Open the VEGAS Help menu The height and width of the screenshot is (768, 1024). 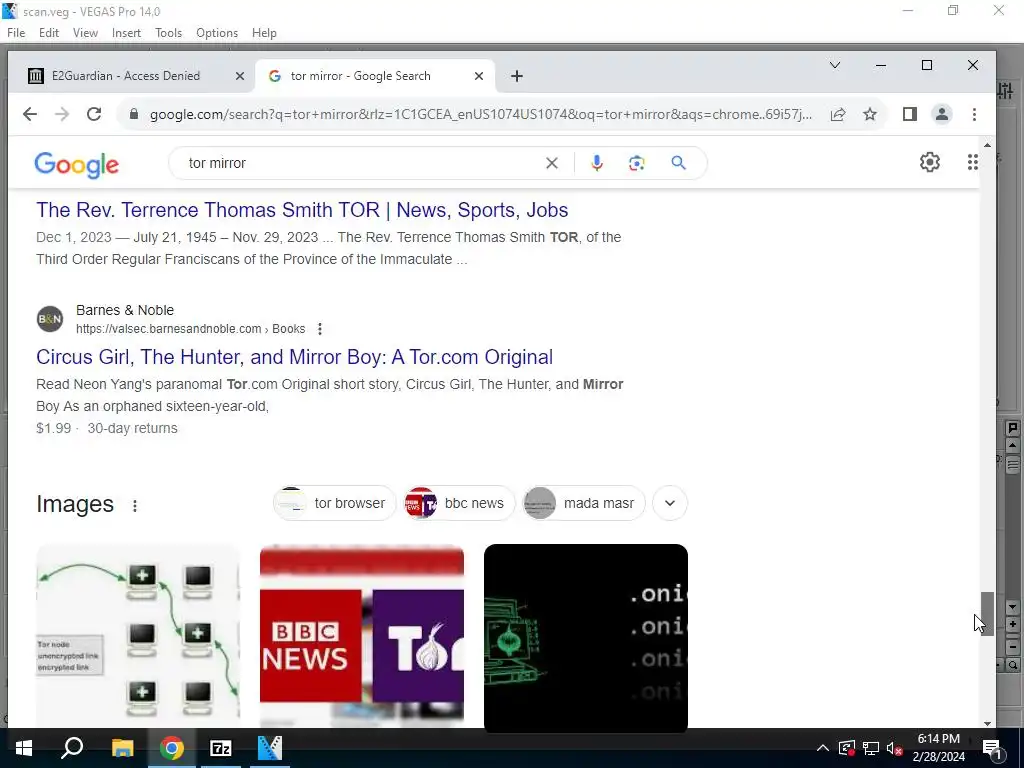[x=264, y=33]
